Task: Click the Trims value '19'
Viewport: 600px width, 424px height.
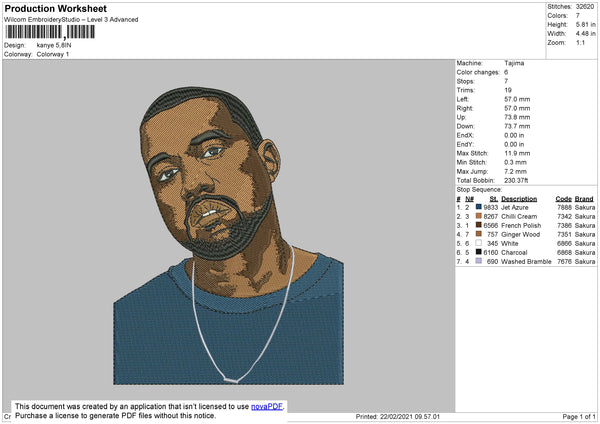Action: (x=508, y=90)
